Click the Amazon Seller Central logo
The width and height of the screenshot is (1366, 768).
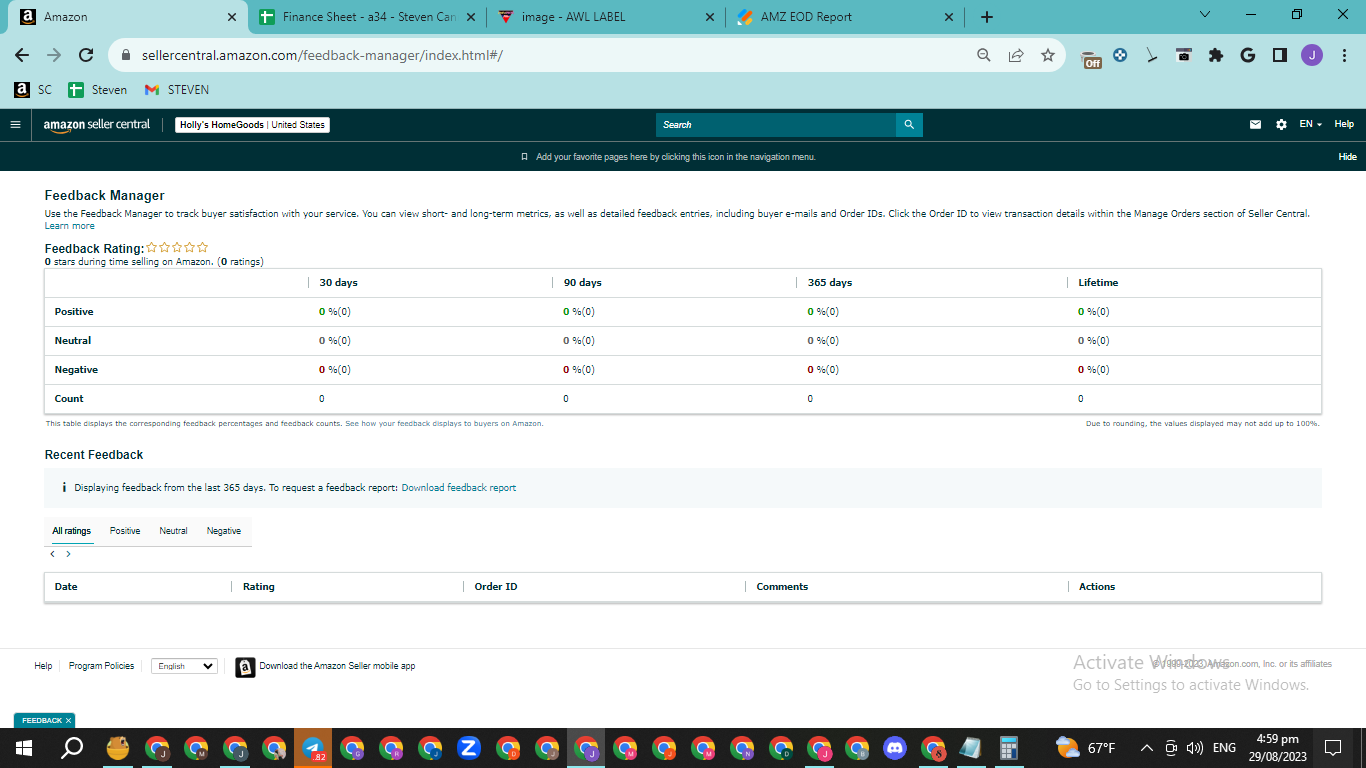coord(97,125)
